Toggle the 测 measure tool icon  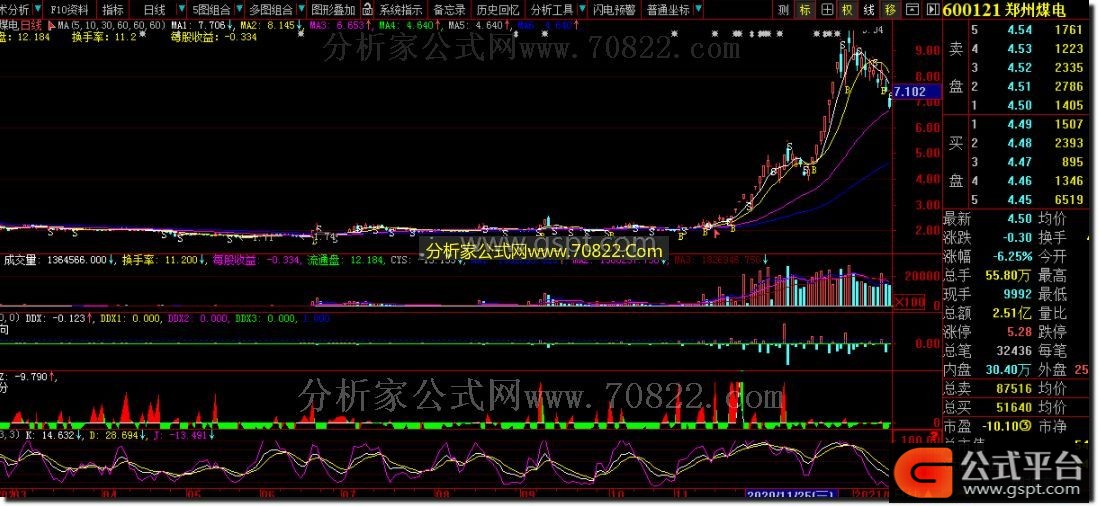coord(784,9)
